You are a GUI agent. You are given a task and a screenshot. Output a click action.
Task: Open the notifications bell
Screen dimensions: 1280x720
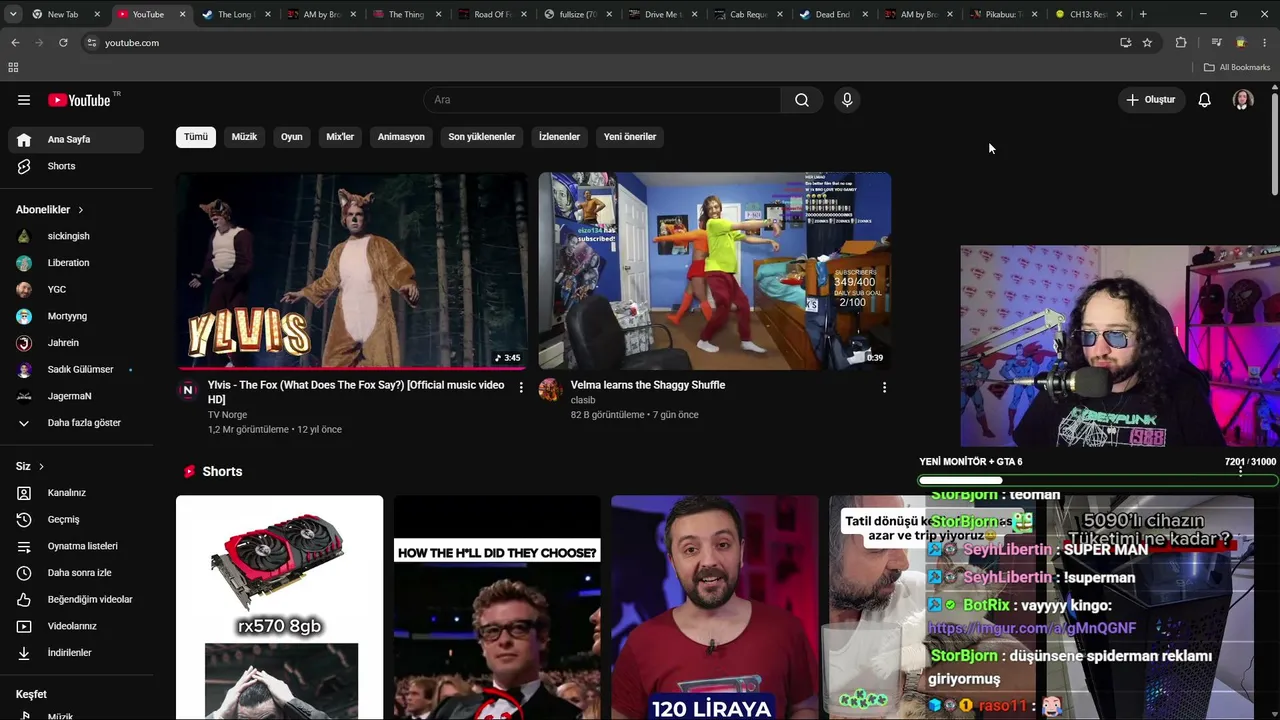[x=1205, y=100]
